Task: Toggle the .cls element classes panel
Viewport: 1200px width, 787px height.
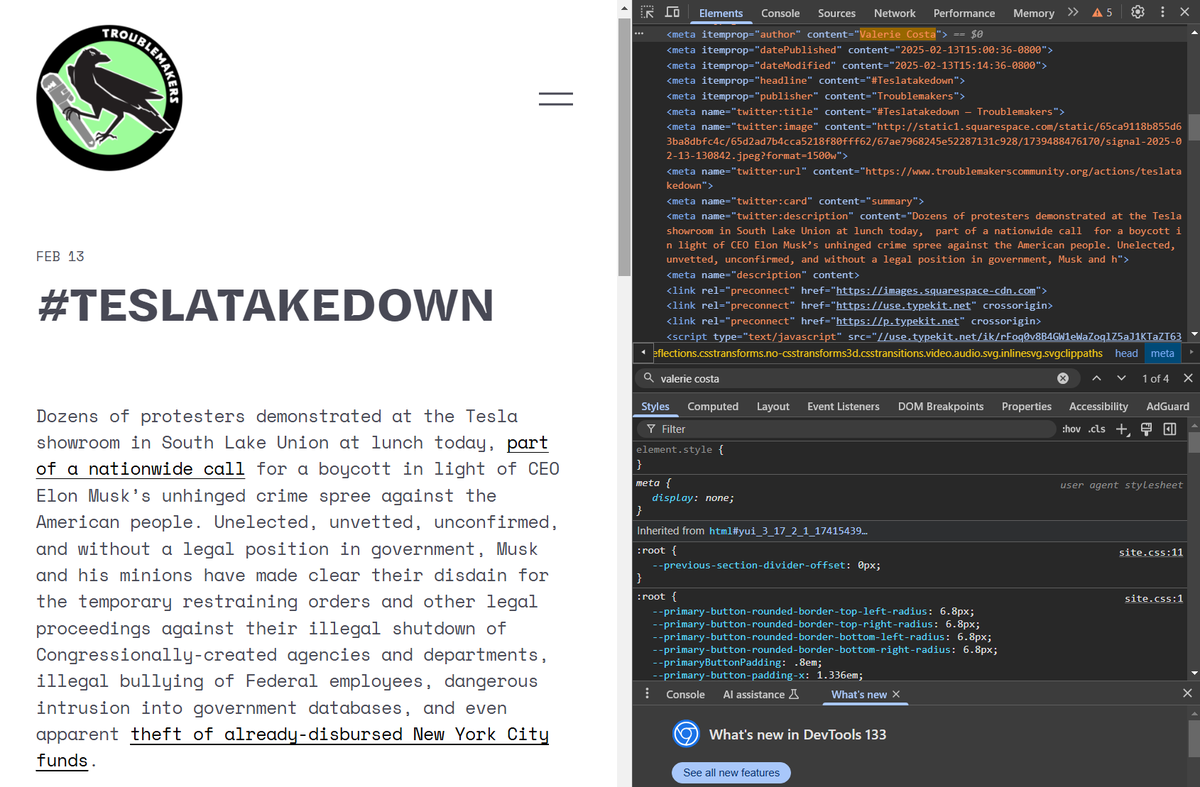Action: point(1097,429)
